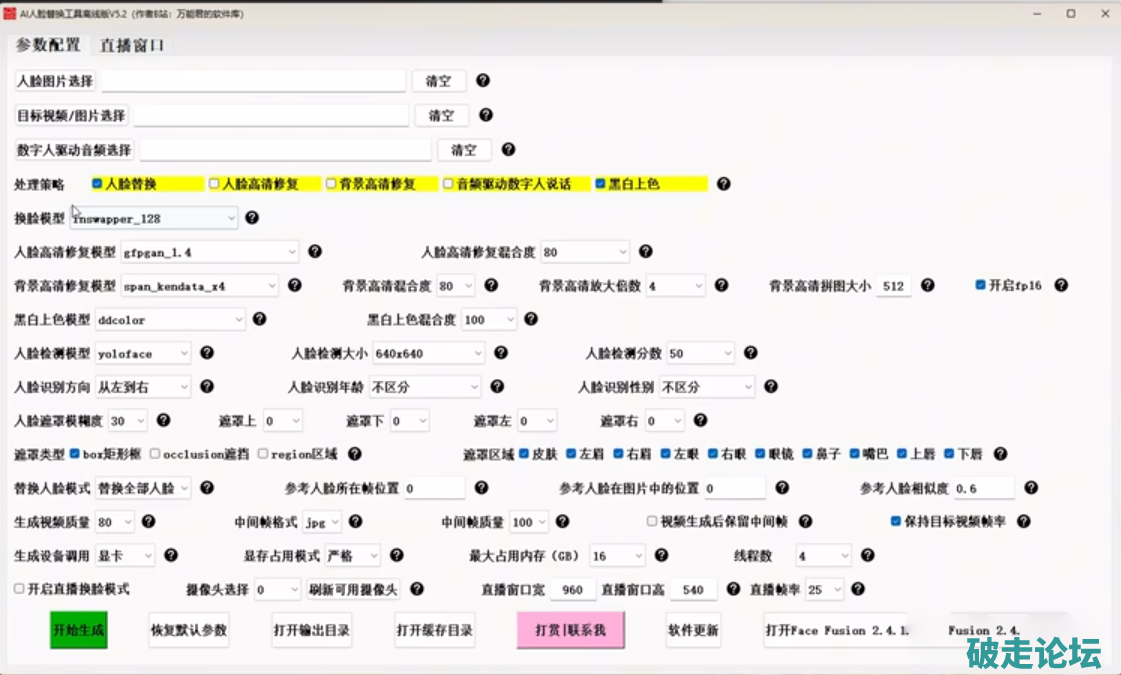Check the 开启直播换脸模式 checkbox

pyautogui.click(x=20, y=589)
